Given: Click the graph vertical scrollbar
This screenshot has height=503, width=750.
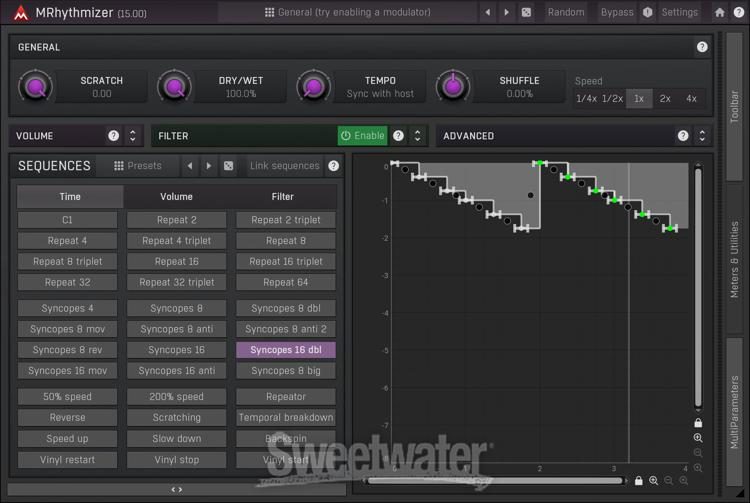Looking at the screenshot, I should click(698, 287).
